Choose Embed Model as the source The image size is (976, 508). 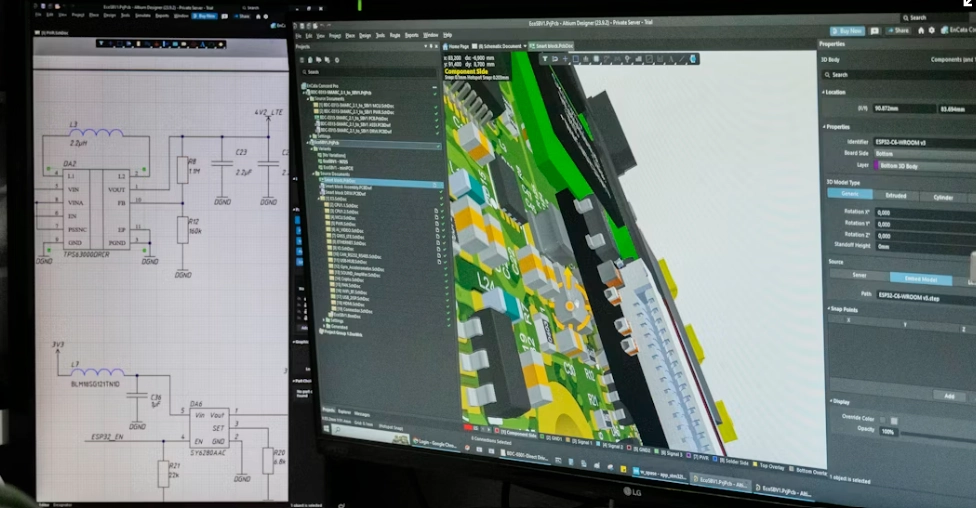tap(921, 279)
